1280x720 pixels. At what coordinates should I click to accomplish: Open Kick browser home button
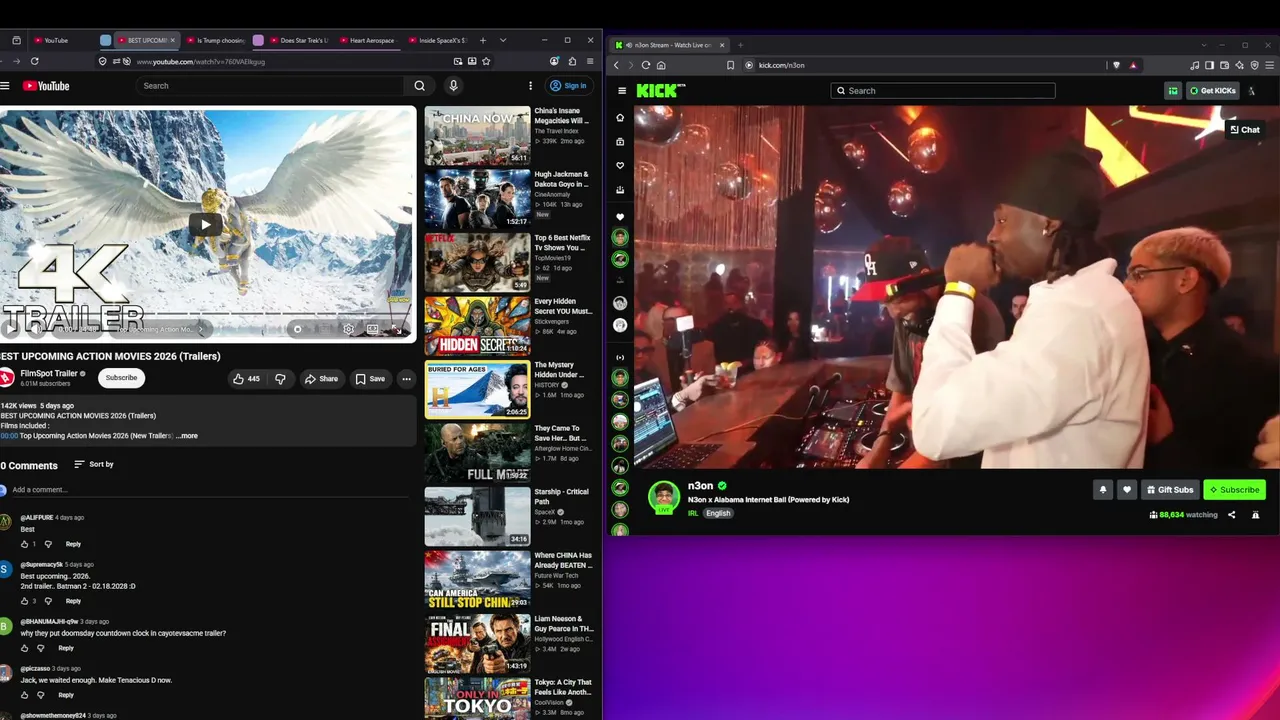(x=661, y=65)
